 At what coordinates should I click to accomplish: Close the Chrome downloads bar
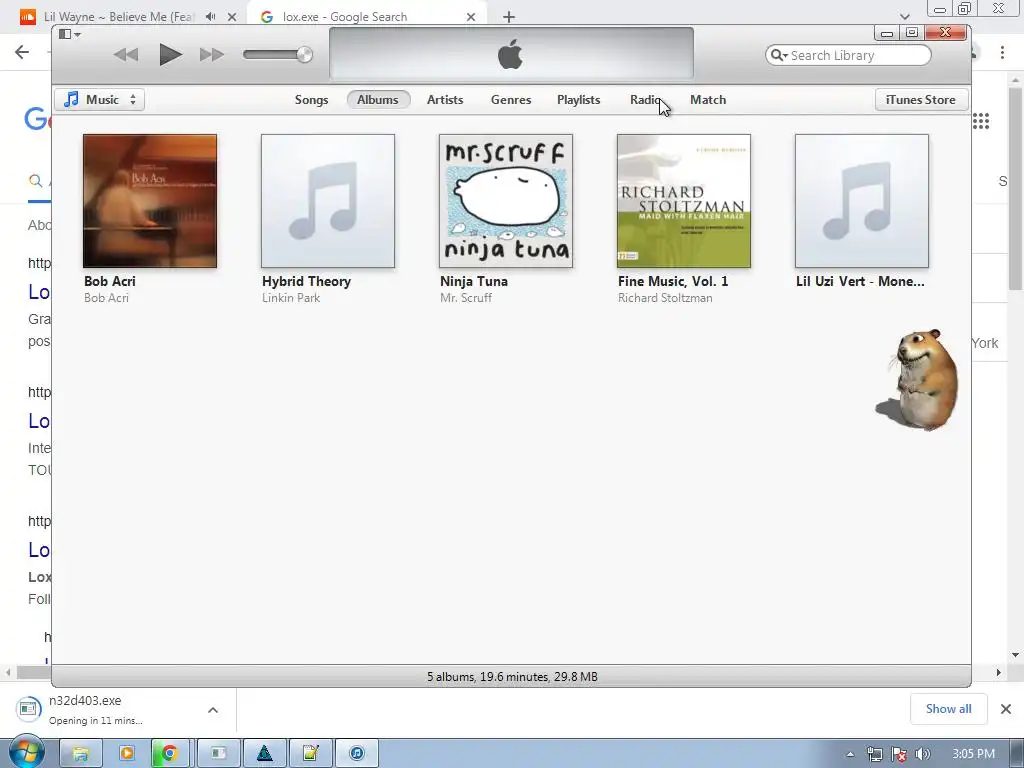tap(1006, 709)
